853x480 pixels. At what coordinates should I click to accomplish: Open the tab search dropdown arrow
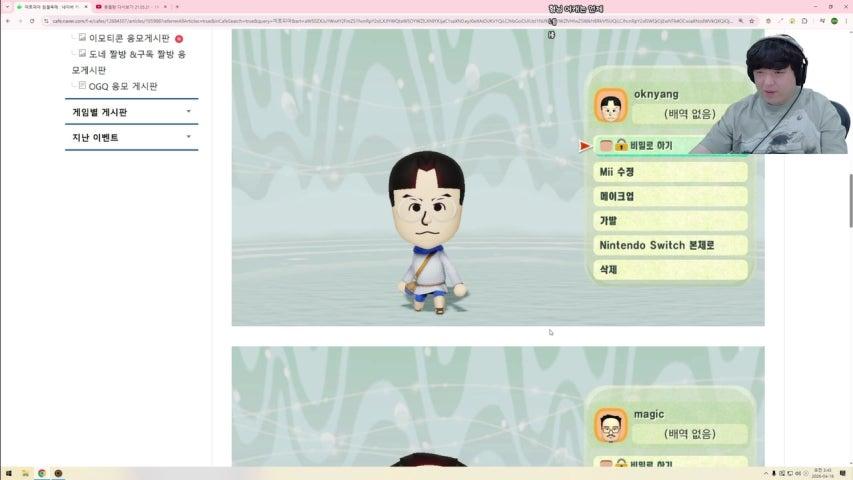point(7,7)
